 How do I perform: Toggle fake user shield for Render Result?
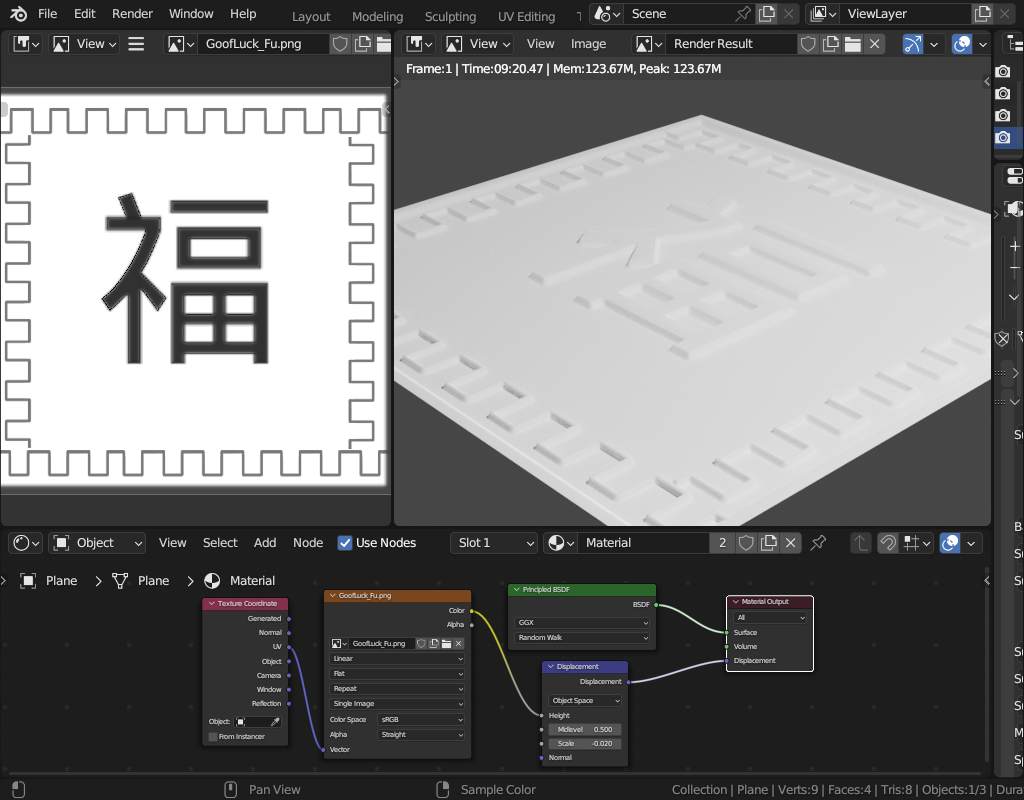tap(808, 44)
